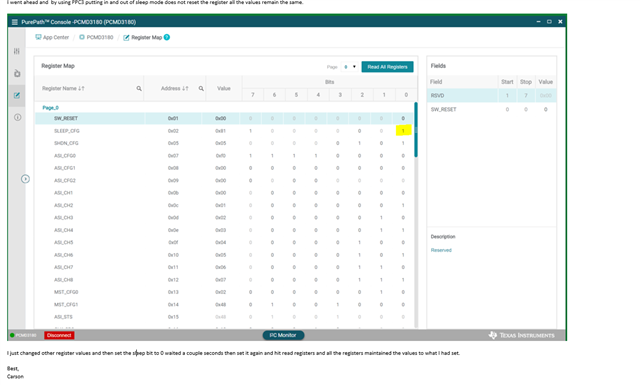Search by Address magnifier icon
This screenshot has width=640, height=385.
(201, 89)
